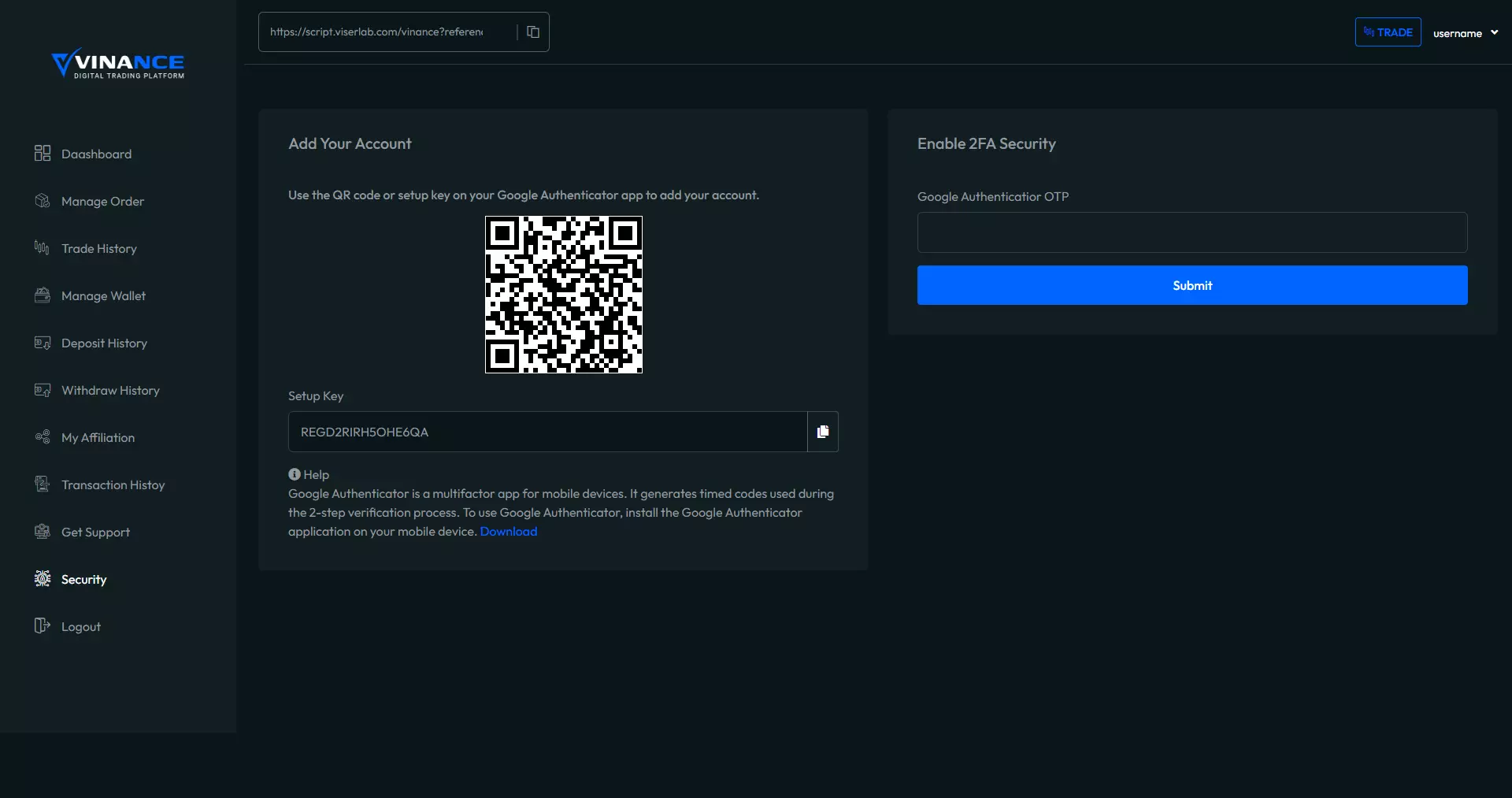1512x798 pixels.
Task: Copy the setup key with clipboard icon
Action: (x=823, y=432)
